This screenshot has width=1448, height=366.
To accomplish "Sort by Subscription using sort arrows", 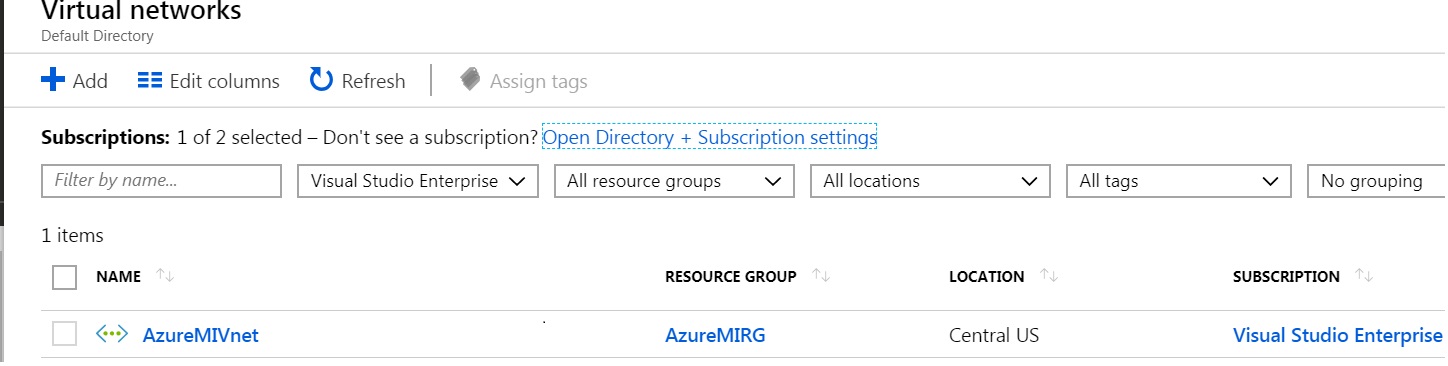I will coord(1365,276).
